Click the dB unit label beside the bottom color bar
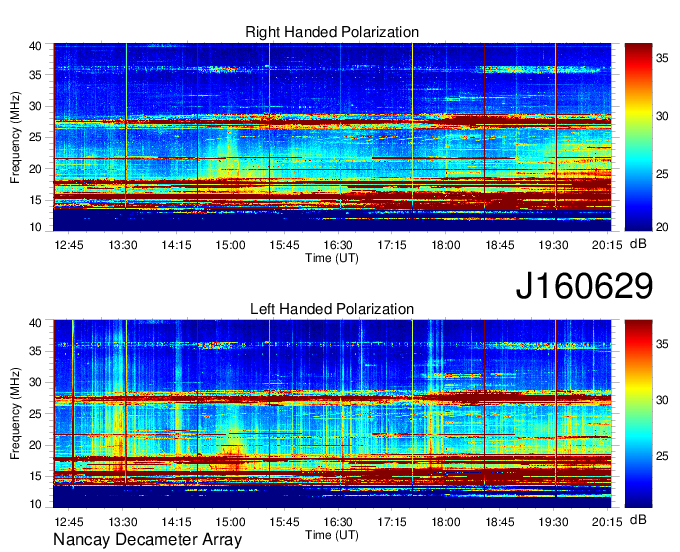The image size is (680, 552). 638,519
